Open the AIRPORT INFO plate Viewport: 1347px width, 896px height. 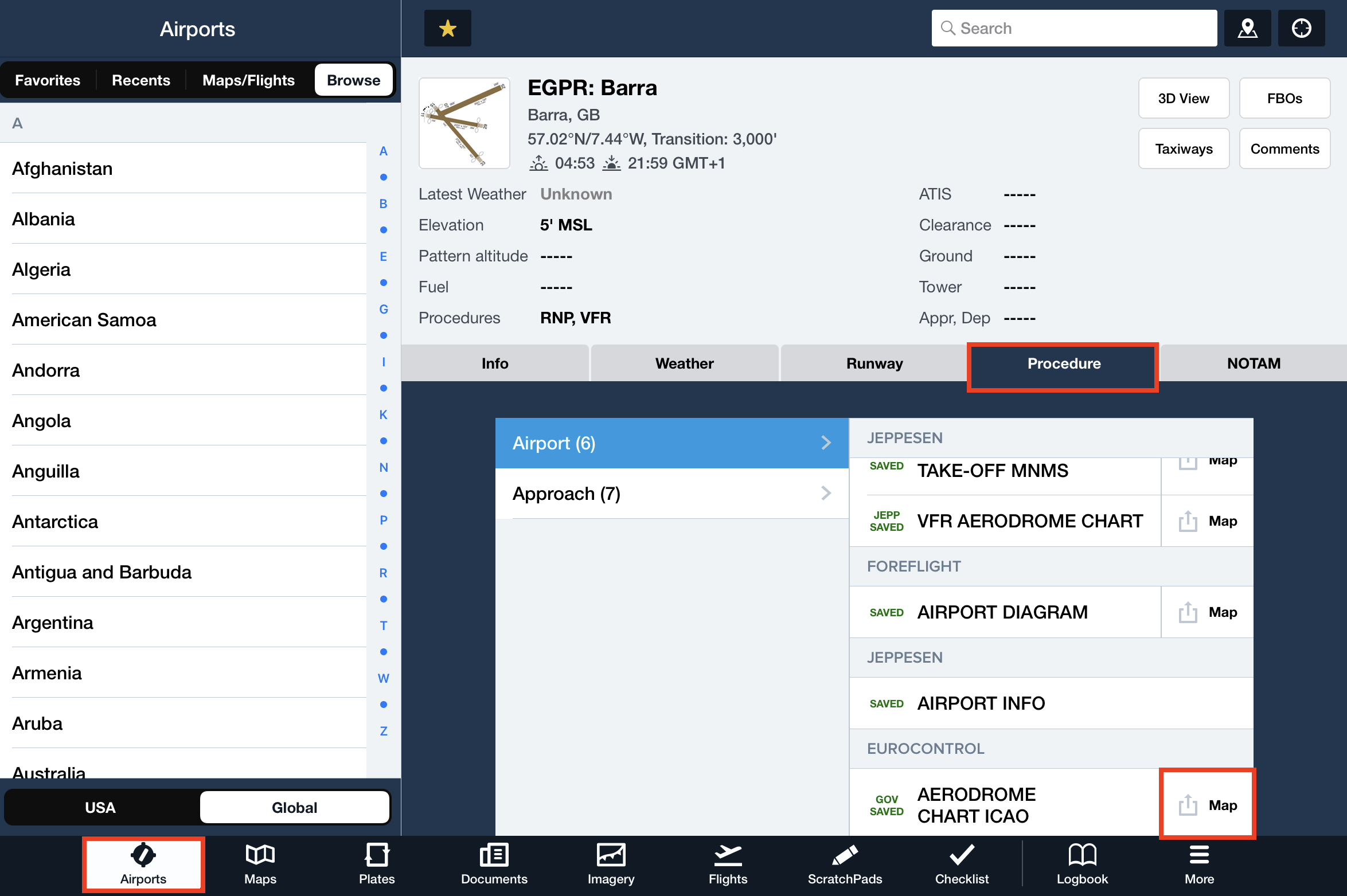(1051, 703)
